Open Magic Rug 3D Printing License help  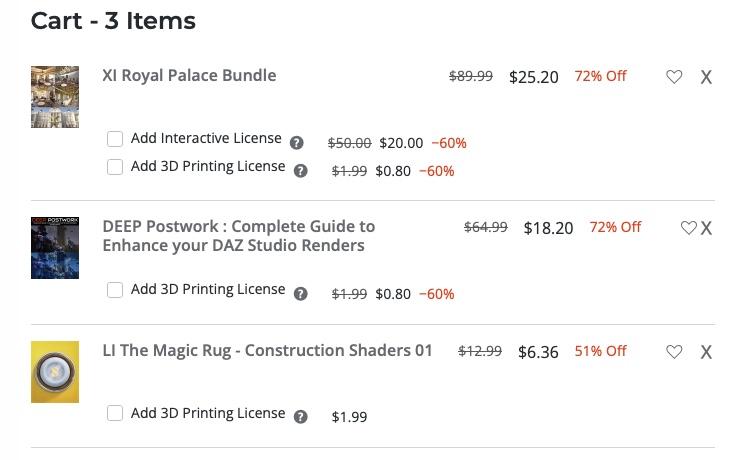point(300,417)
